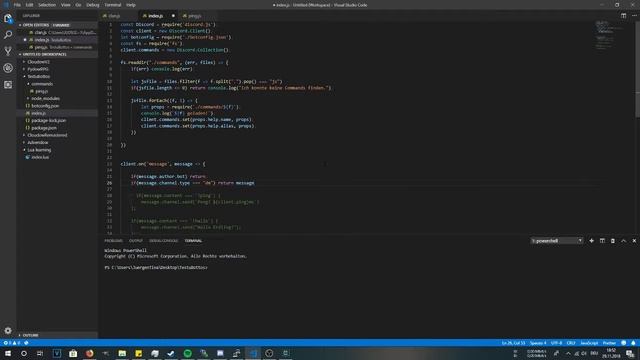This screenshot has height=360, width=640.
Task: Open the editor More Actions ellipsis
Action: point(634,16)
